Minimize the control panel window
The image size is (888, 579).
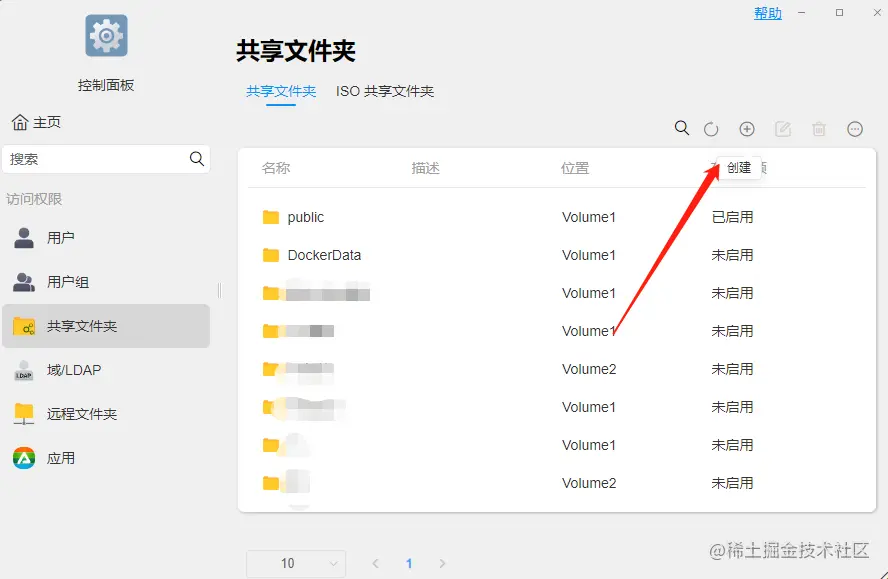point(801,12)
